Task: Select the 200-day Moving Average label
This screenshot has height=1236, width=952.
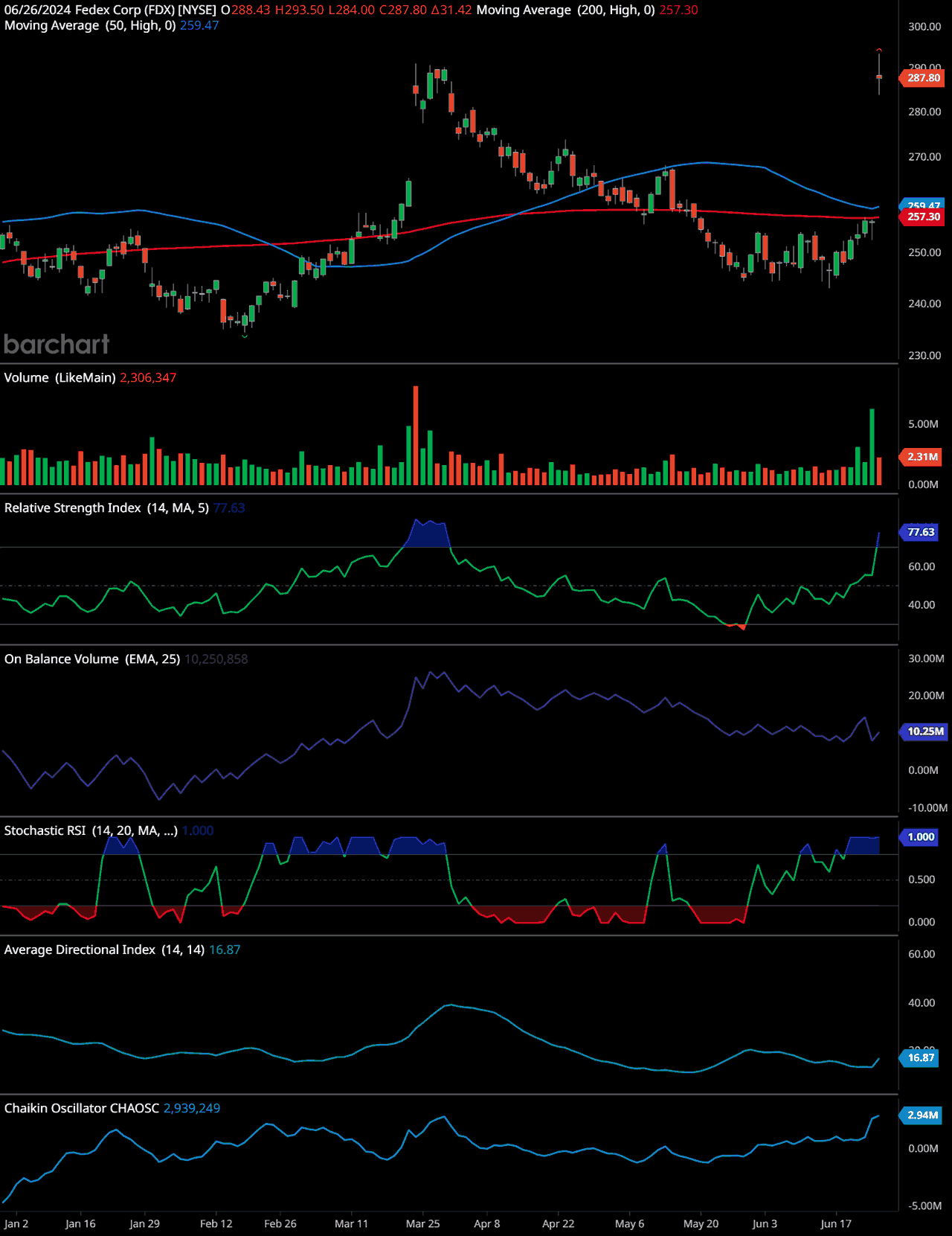Action: click(x=565, y=10)
